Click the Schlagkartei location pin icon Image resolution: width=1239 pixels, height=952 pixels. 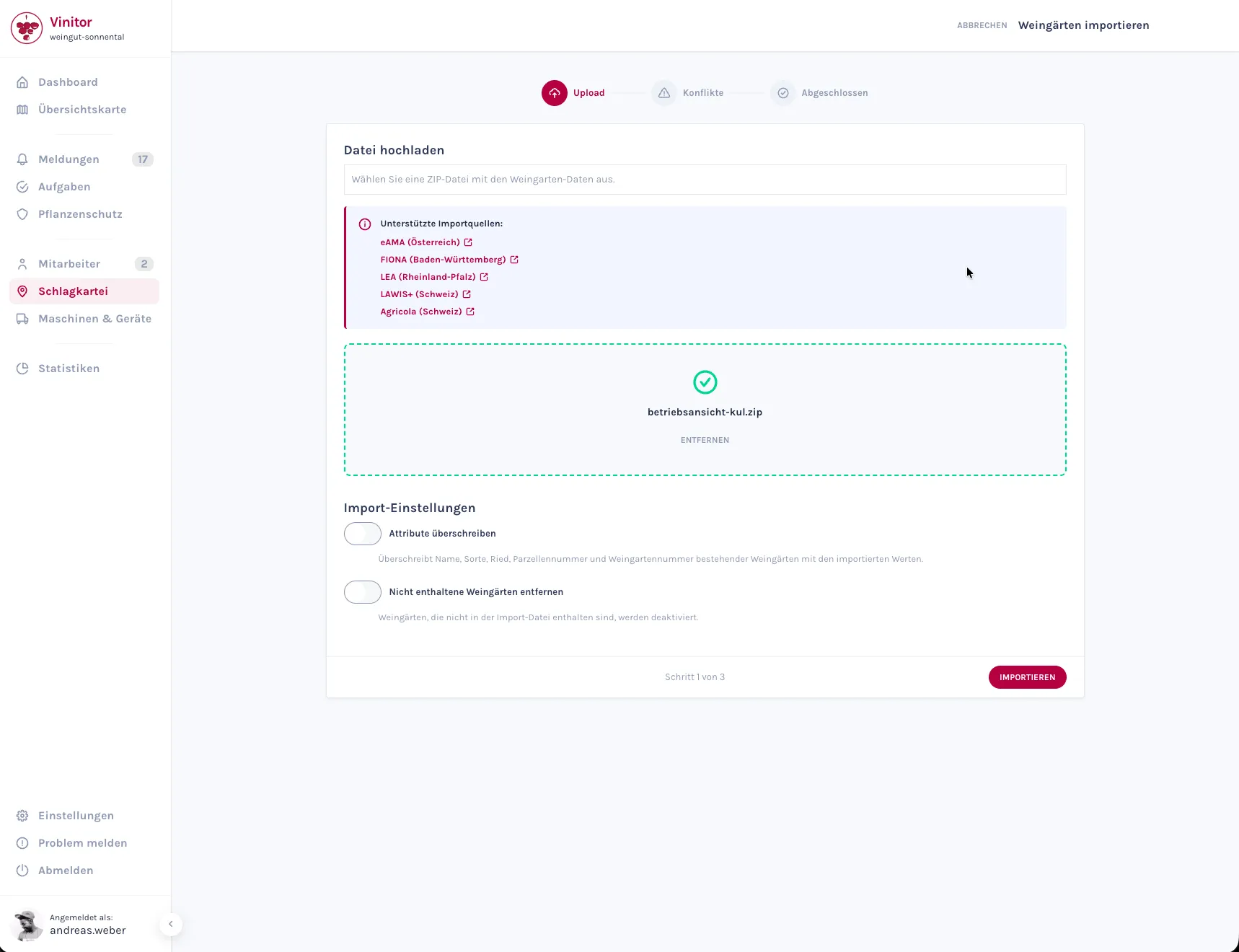click(22, 291)
